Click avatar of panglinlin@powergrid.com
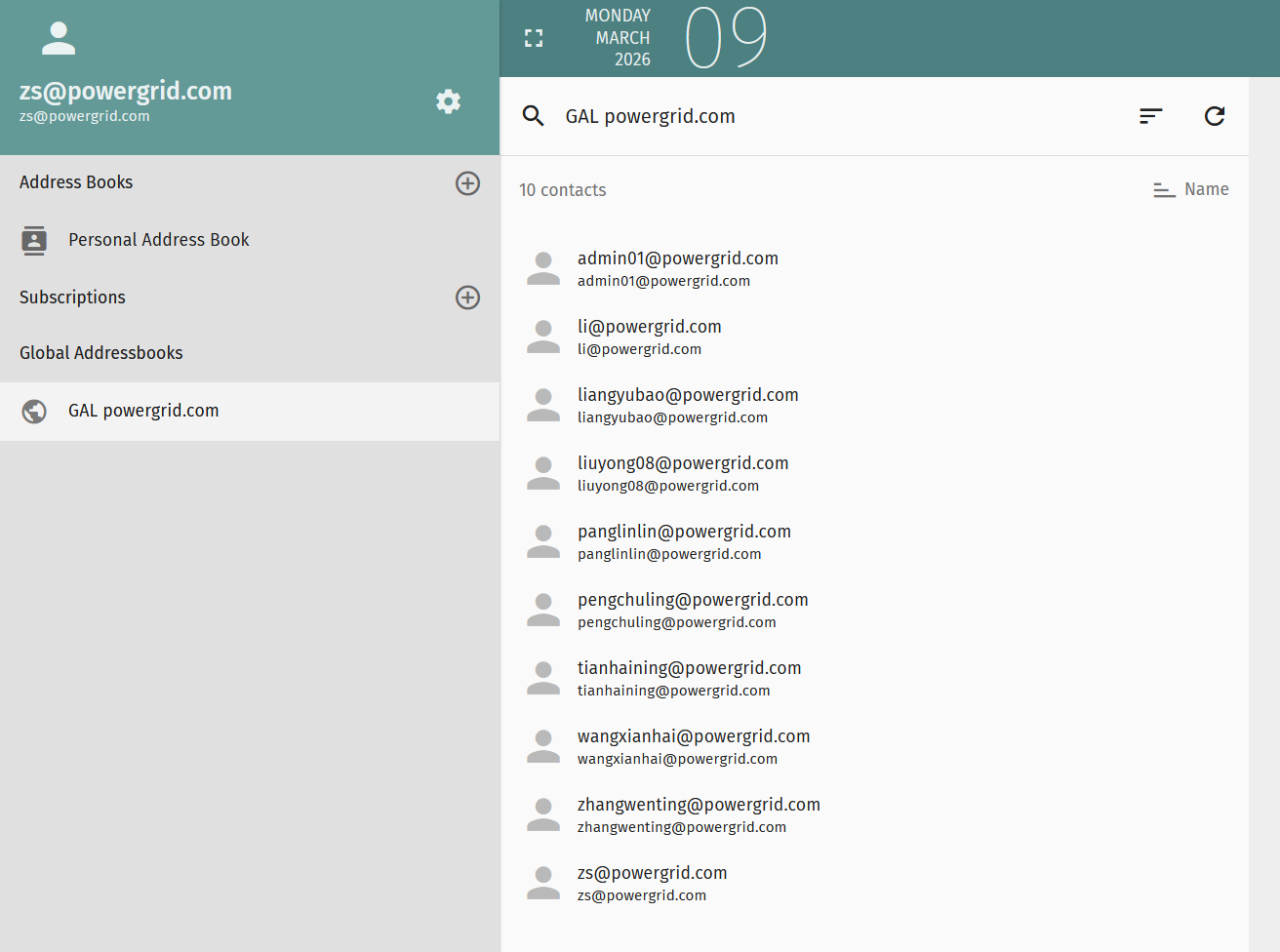1280x952 pixels. click(543, 541)
